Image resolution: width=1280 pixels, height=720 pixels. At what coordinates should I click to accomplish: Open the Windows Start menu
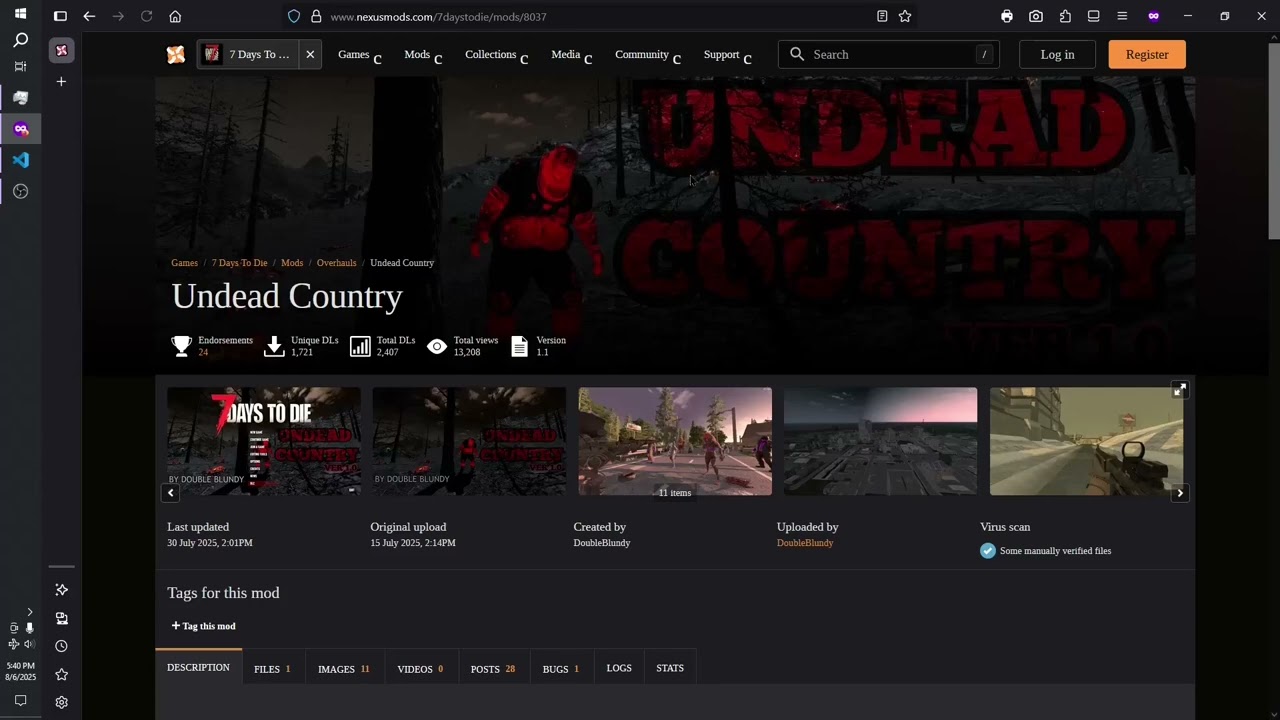click(20, 14)
